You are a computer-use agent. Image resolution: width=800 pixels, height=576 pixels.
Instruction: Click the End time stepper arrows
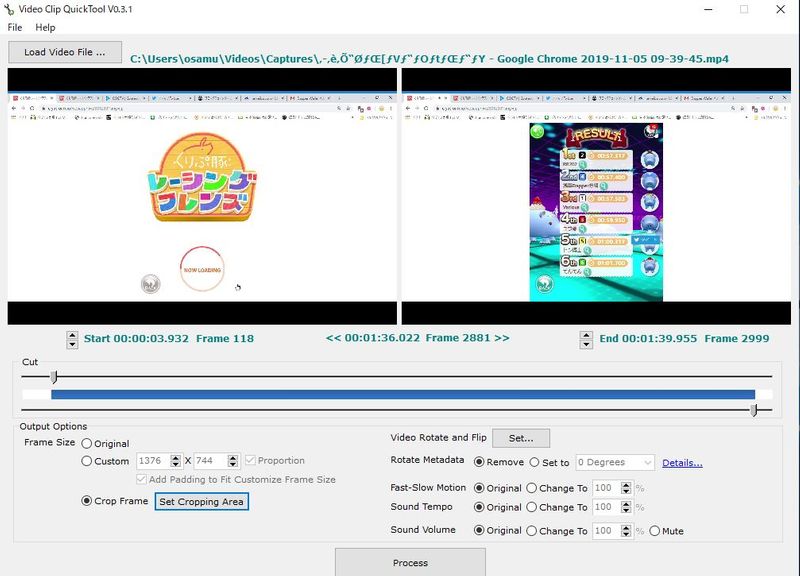coord(588,339)
